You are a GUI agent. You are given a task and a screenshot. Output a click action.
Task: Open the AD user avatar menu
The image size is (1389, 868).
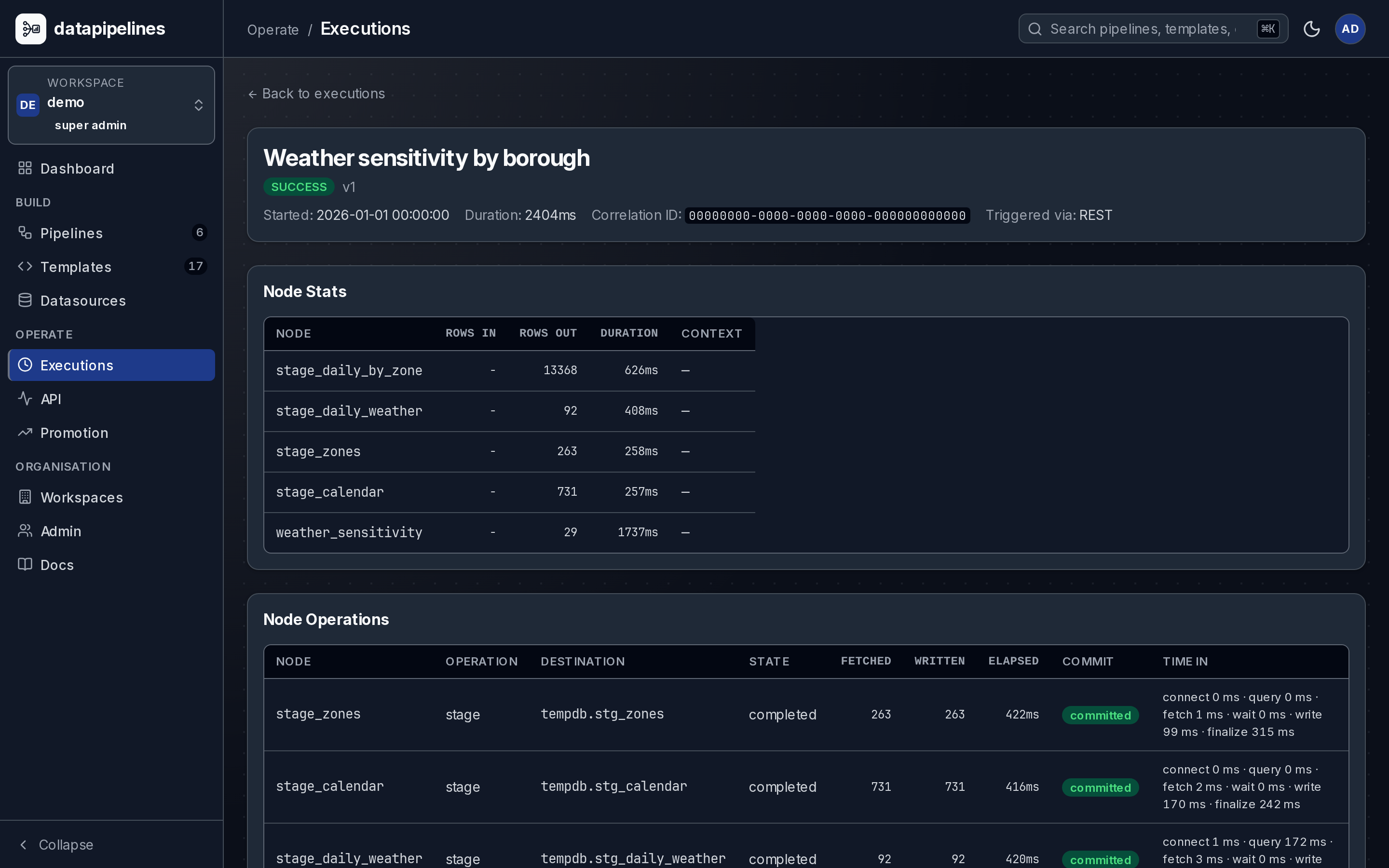click(x=1350, y=29)
